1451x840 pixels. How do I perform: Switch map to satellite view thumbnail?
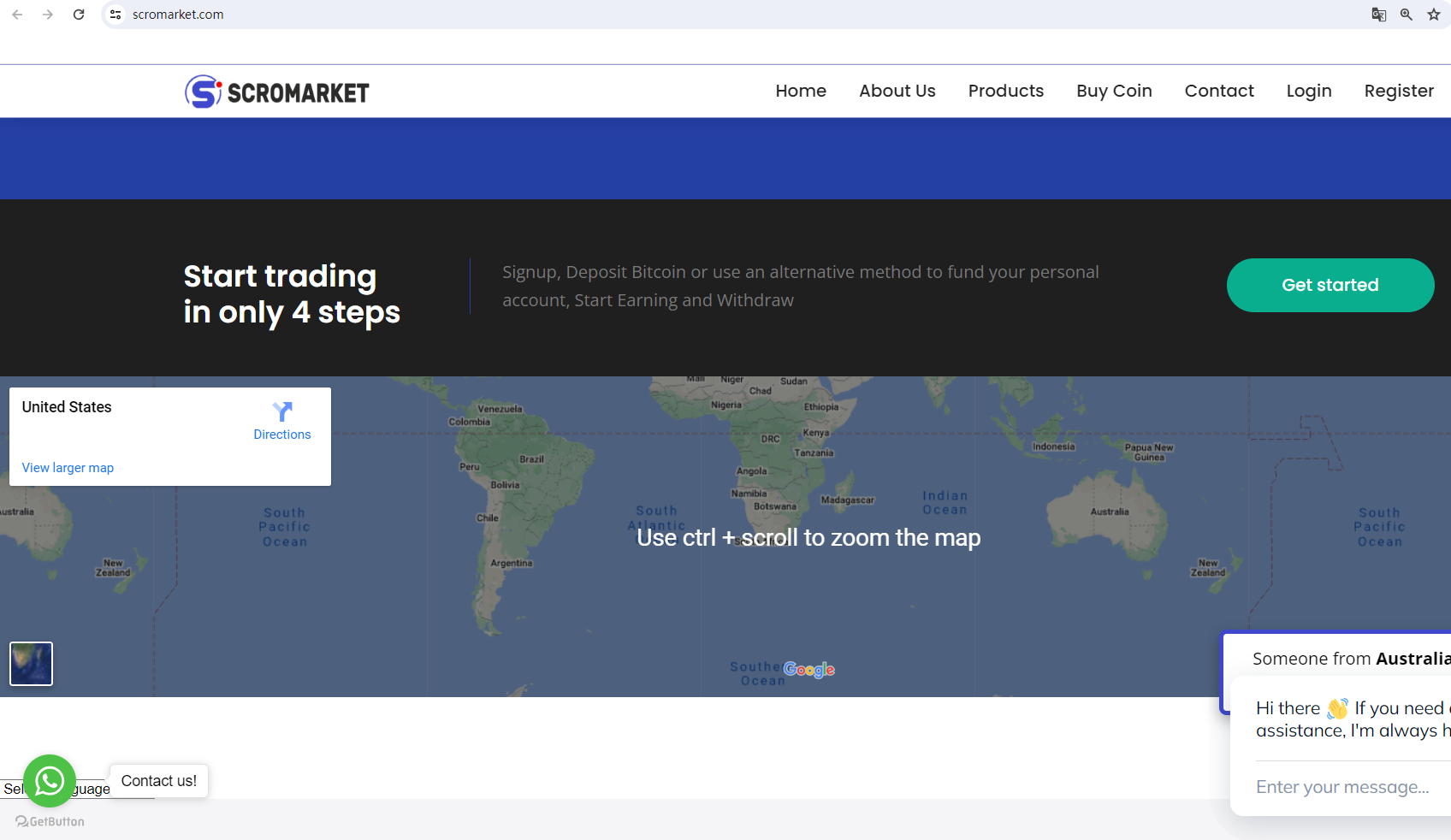(31, 664)
